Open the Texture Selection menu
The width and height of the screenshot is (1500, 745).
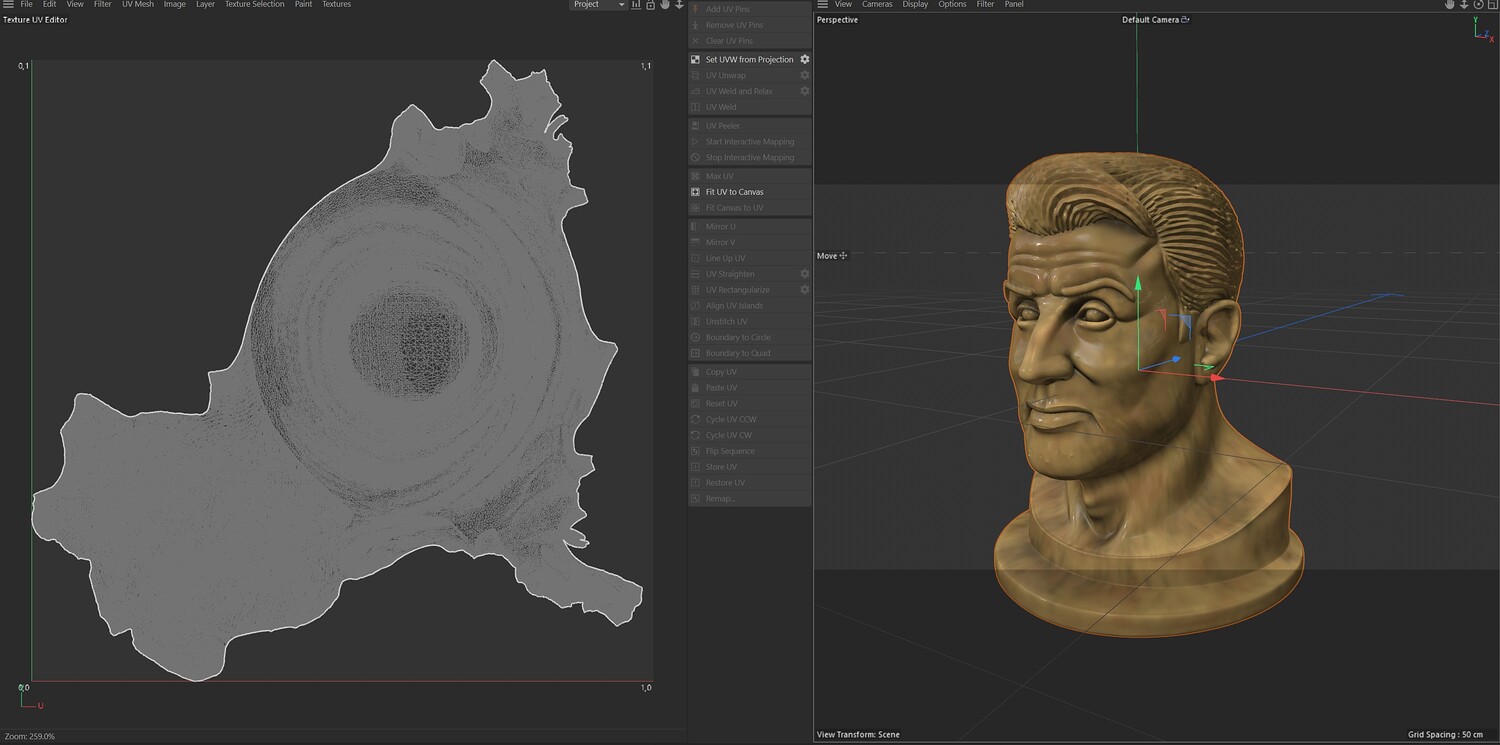pos(254,5)
